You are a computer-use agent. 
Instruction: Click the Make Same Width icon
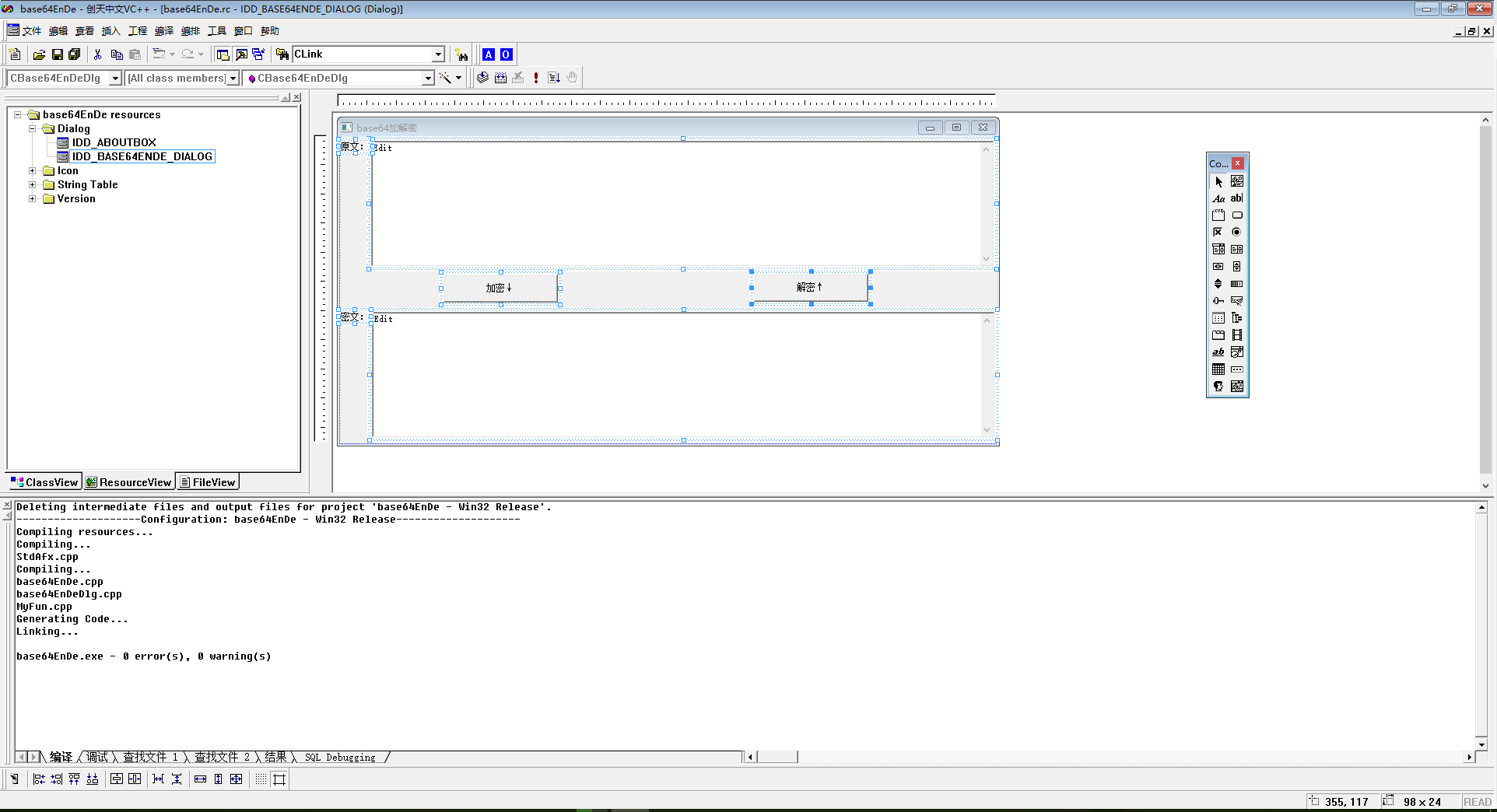point(201,779)
